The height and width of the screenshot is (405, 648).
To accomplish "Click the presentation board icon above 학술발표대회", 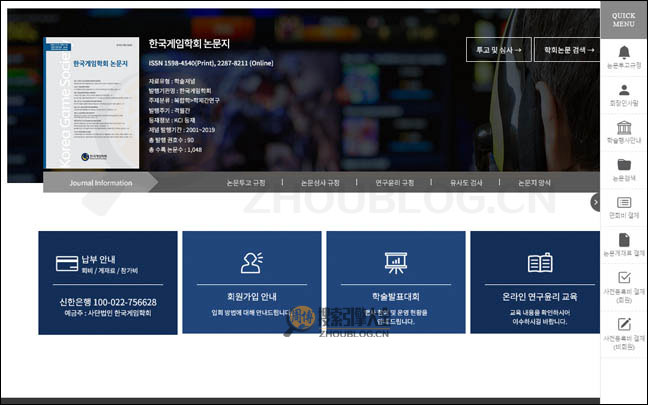I will click(396, 263).
